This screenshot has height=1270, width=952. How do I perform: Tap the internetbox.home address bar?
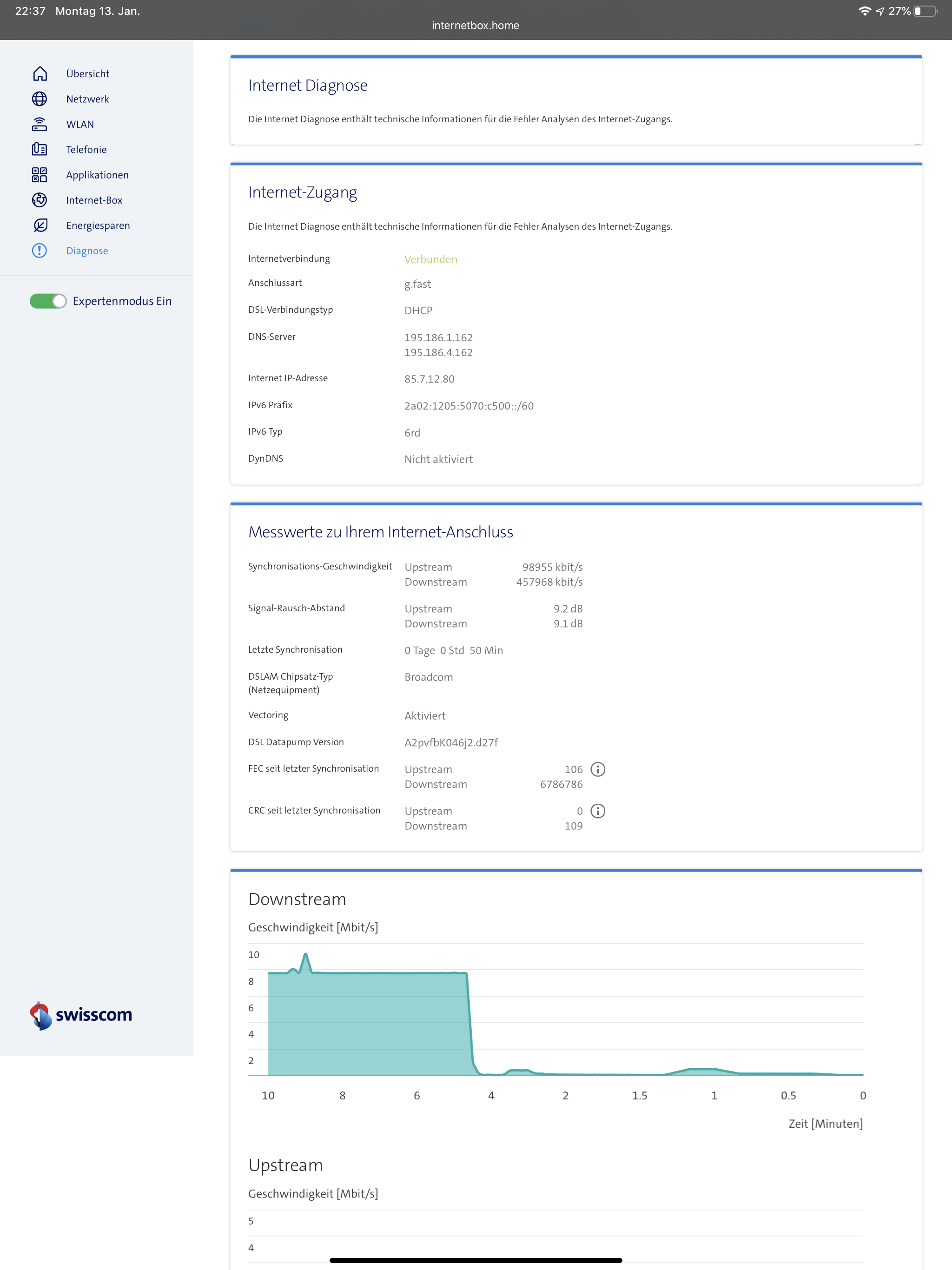coord(476,25)
